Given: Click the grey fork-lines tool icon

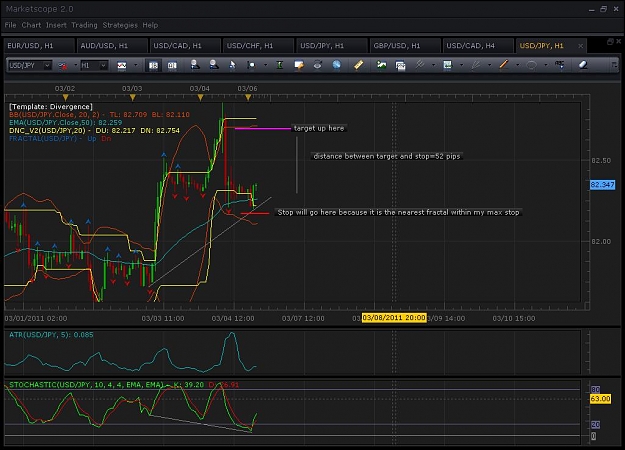Looking at the screenshot, I should [420, 65].
